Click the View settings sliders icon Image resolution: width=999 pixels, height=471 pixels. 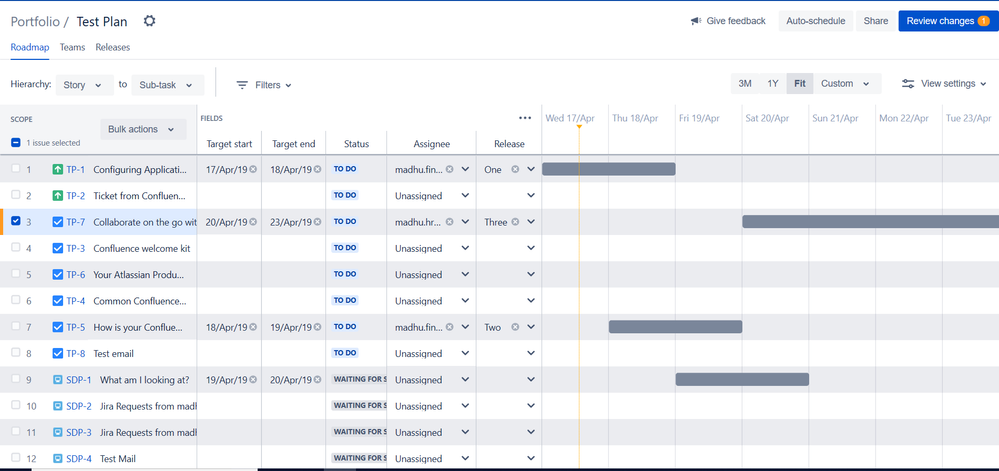tap(908, 83)
